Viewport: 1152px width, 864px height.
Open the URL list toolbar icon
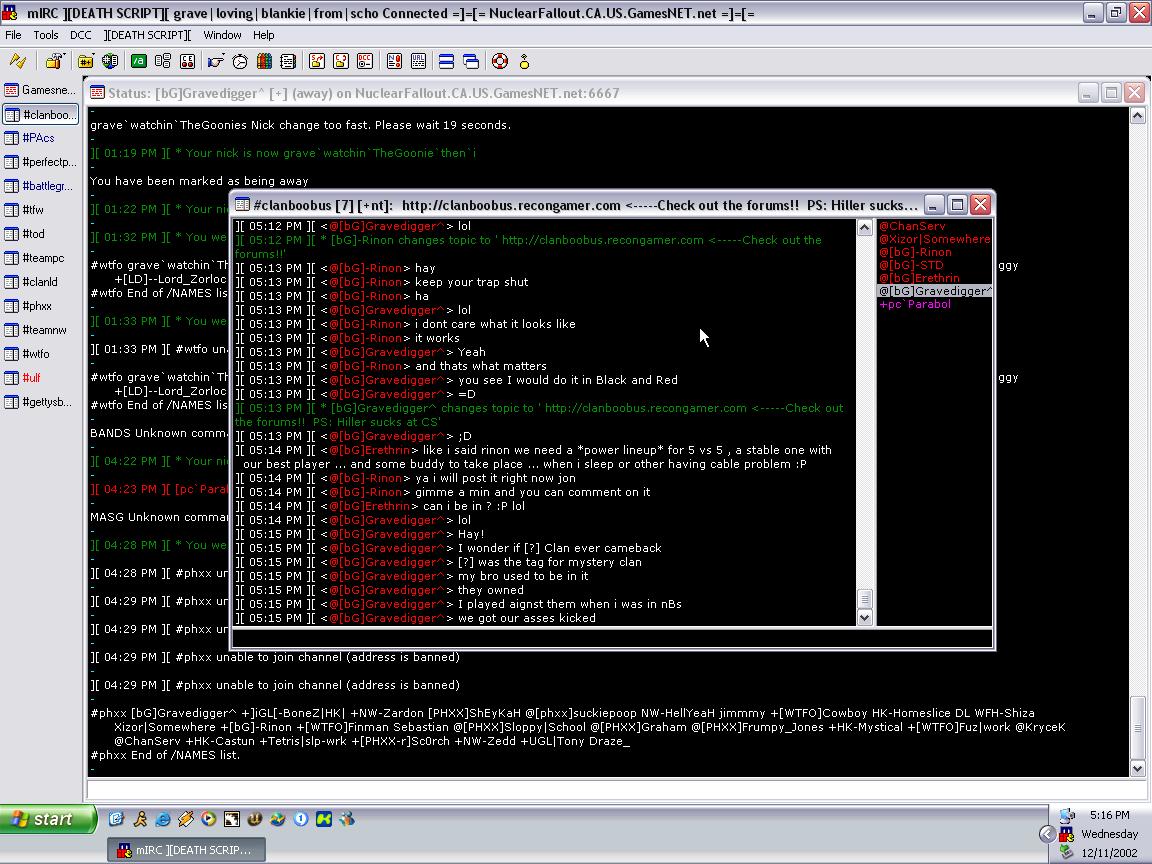pyautogui.click(x=419, y=62)
